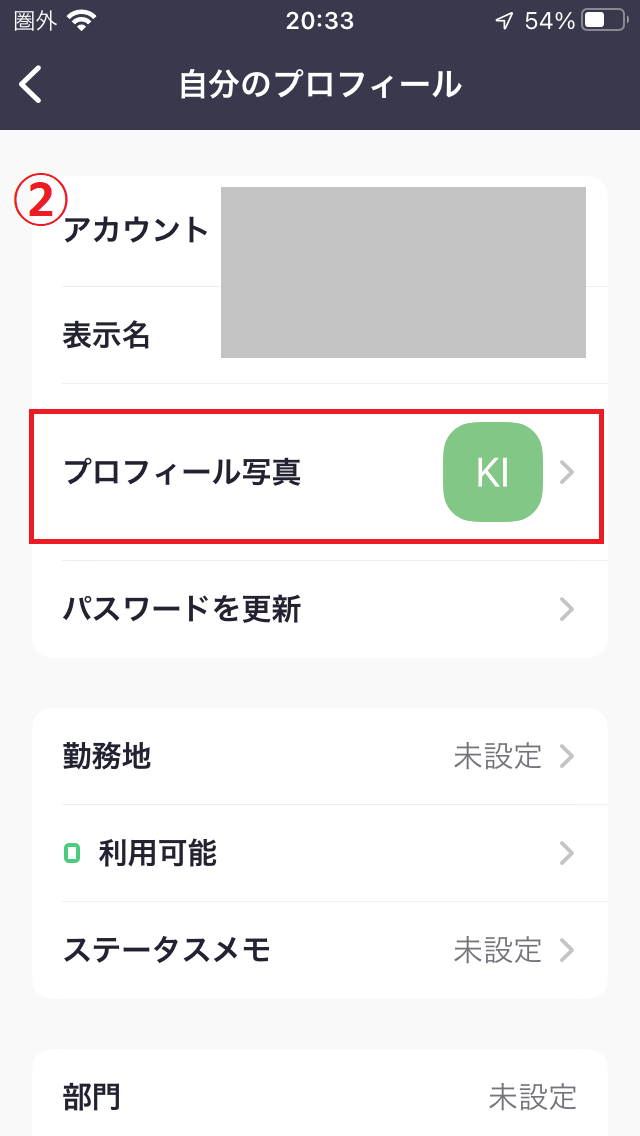Tap the 部門 row's 未設定 value
This screenshot has width=640, height=1136.
point(532,1097)
